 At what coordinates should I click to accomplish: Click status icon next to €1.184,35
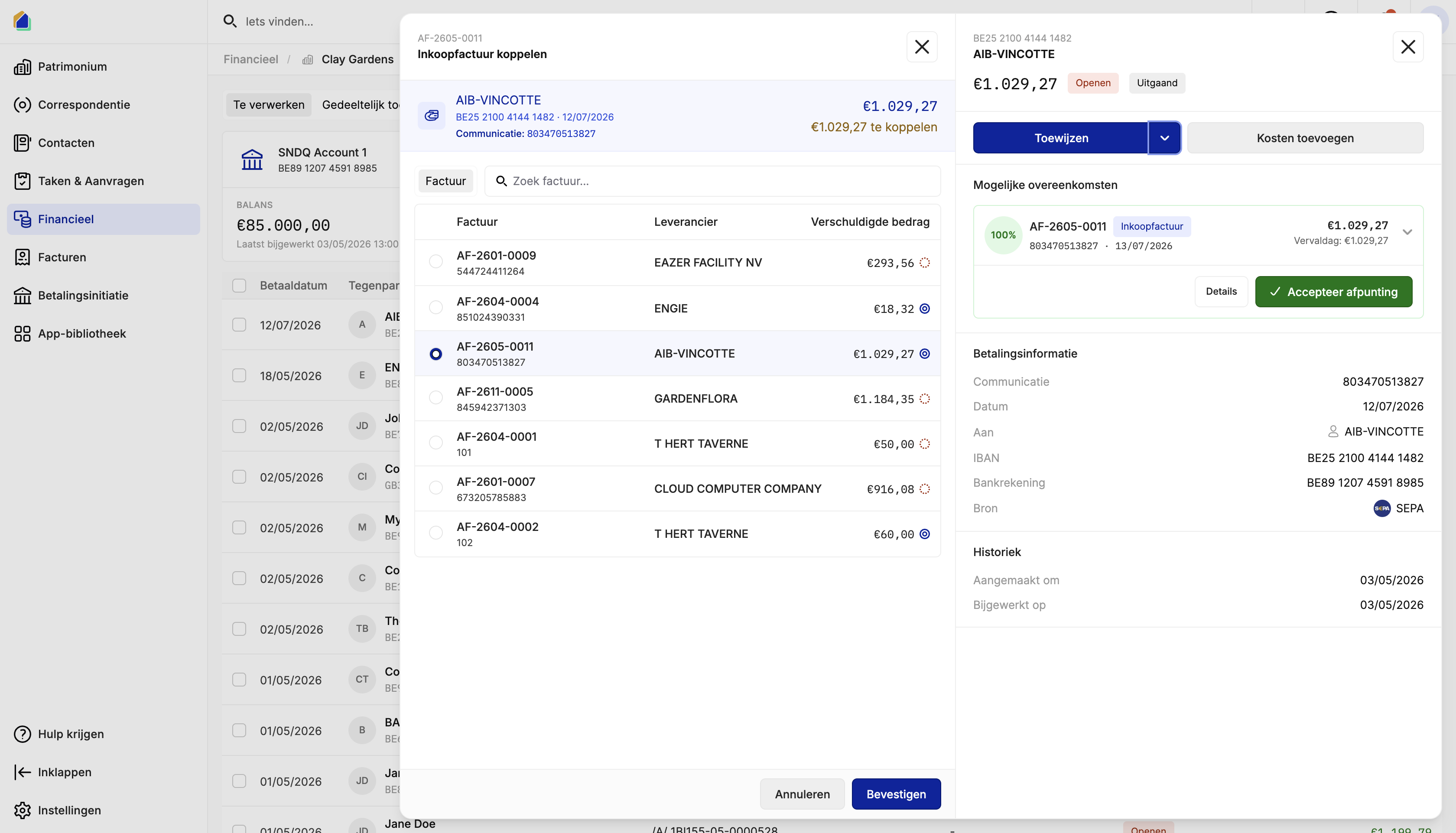(925, 399)
